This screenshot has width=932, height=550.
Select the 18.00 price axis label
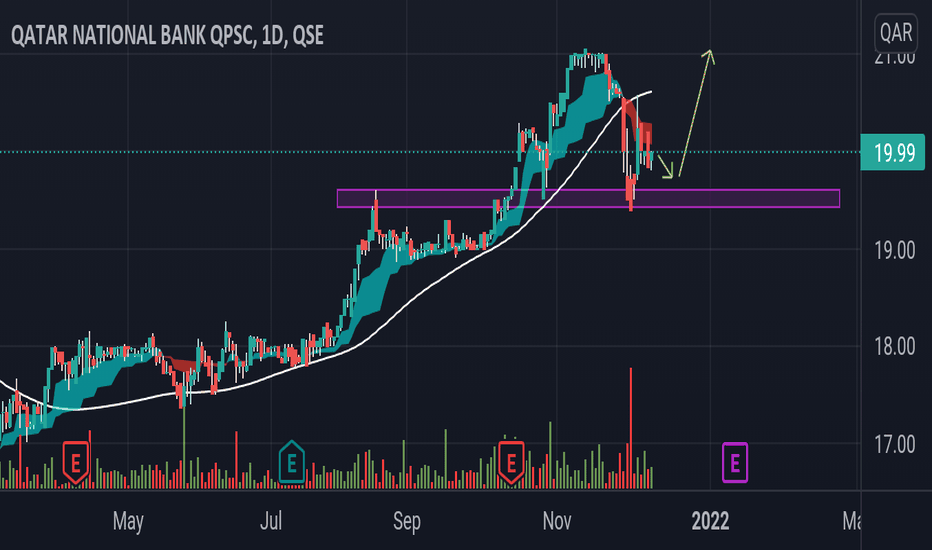point(895,347)
